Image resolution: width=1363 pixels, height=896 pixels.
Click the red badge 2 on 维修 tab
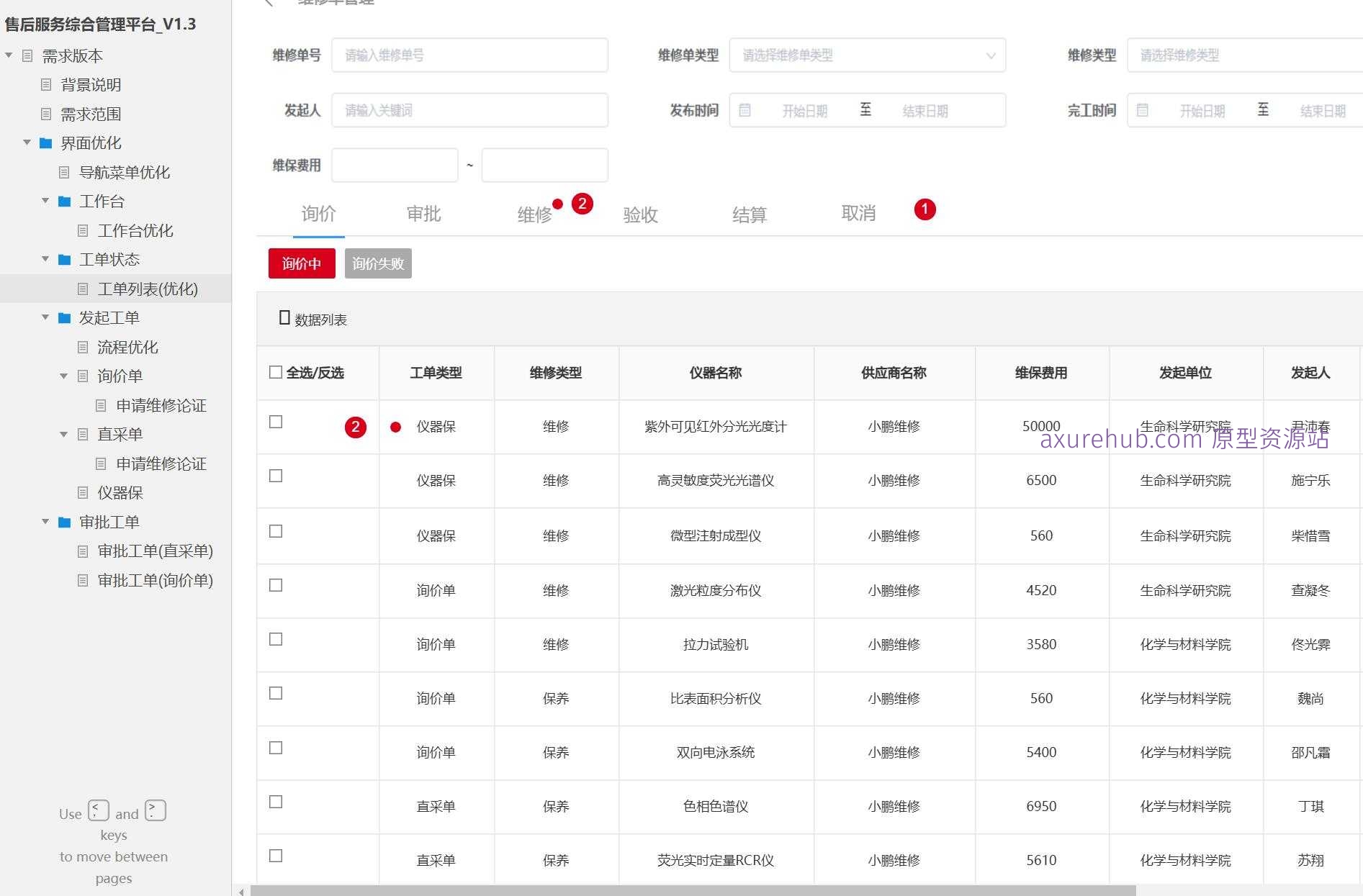point(582,204)
